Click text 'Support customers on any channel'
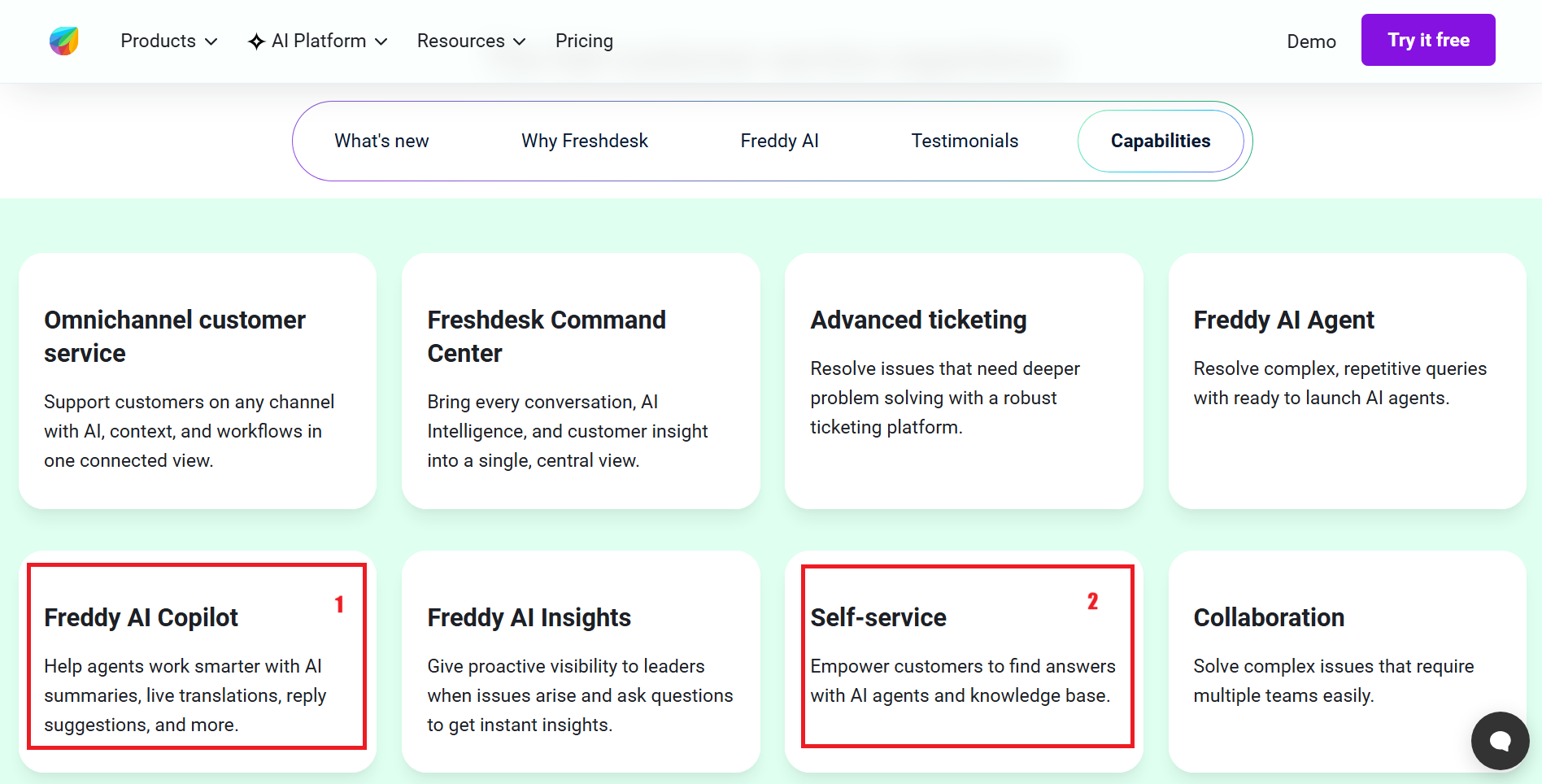This screenshot has width=1542, height=784. click(x=189, y=402)
